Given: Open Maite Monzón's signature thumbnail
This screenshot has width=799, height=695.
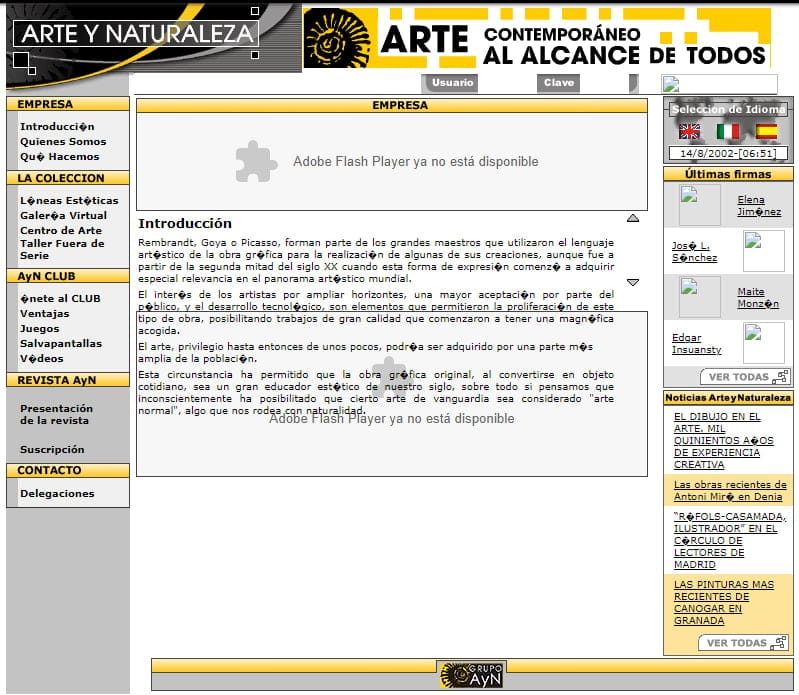Looking at the screenshot, I should [x=699, y=297].
